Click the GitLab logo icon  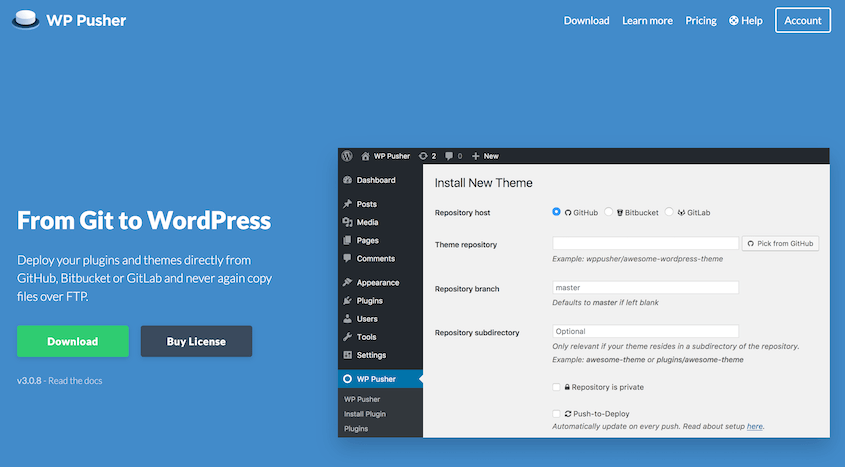(681, 213)
